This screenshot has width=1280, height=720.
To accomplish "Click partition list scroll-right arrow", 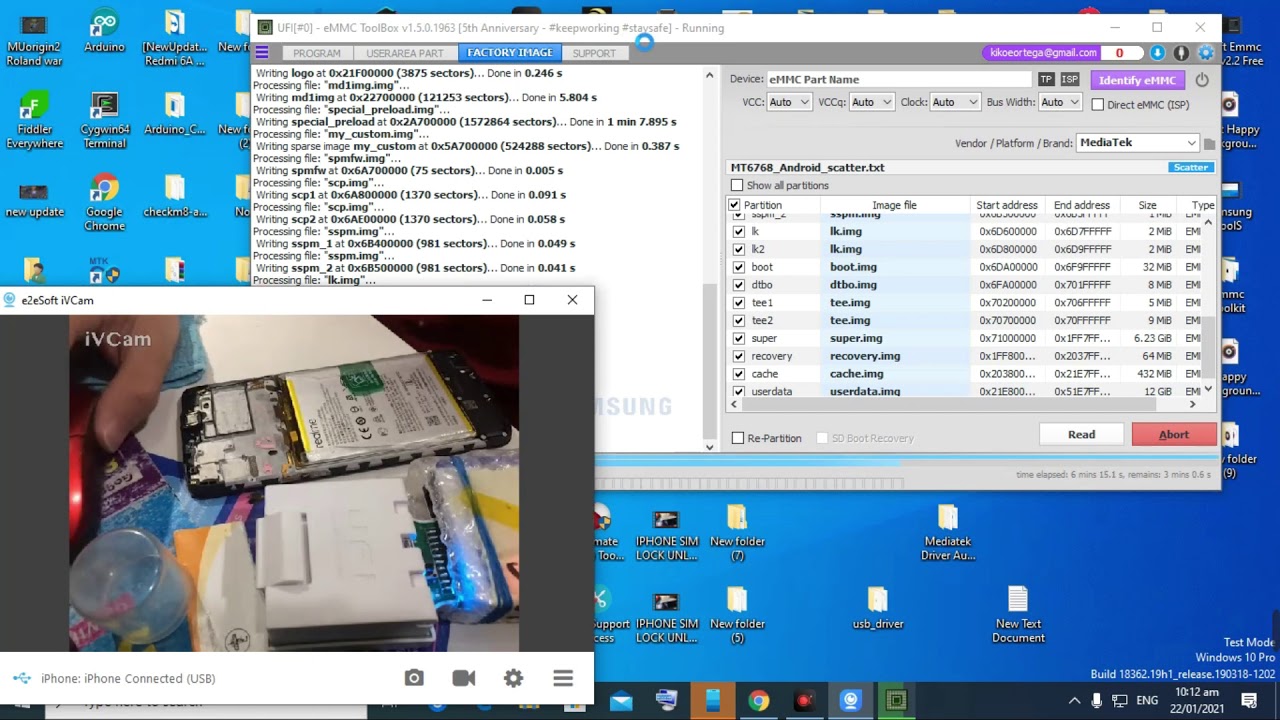I will [1192, 404].
